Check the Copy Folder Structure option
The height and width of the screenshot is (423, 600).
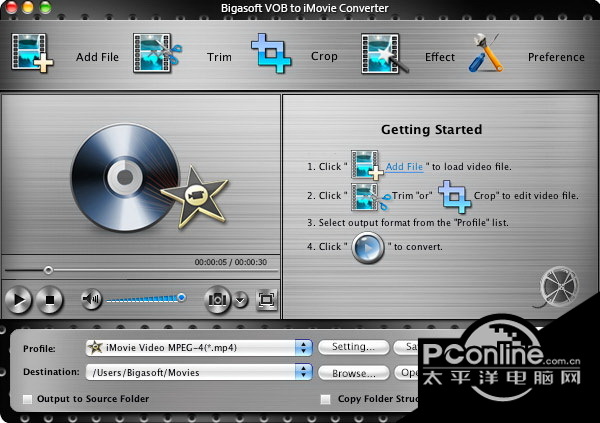(x=325, y=399)
